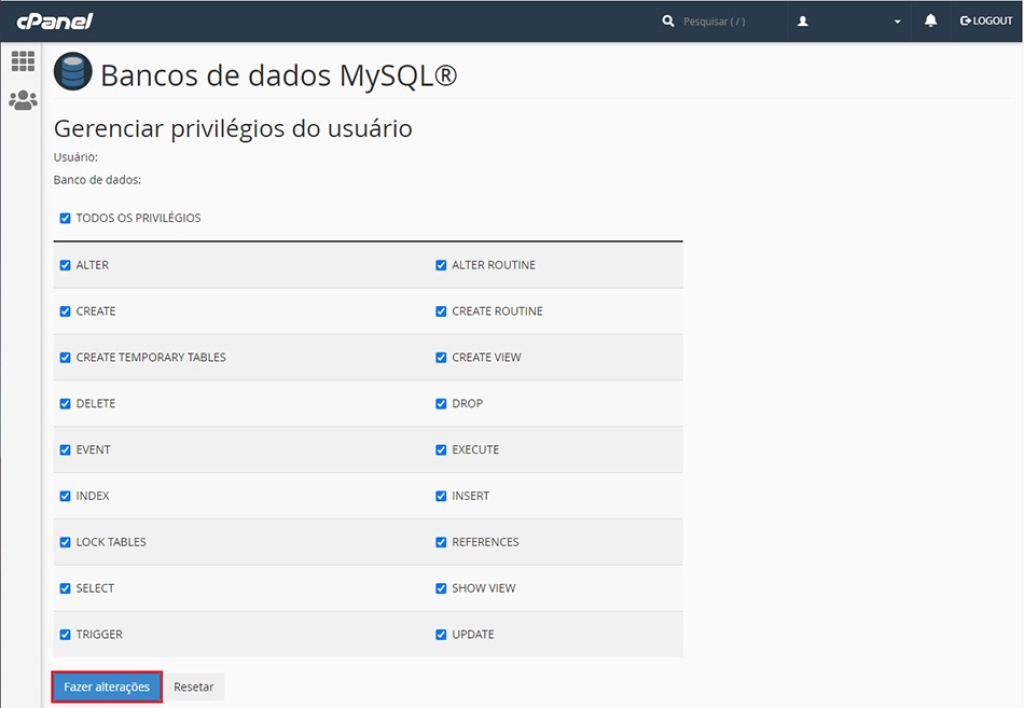Log out using the LOGOUT link
This screenshot has width=1024, height=708.
[x=985, y=21]
